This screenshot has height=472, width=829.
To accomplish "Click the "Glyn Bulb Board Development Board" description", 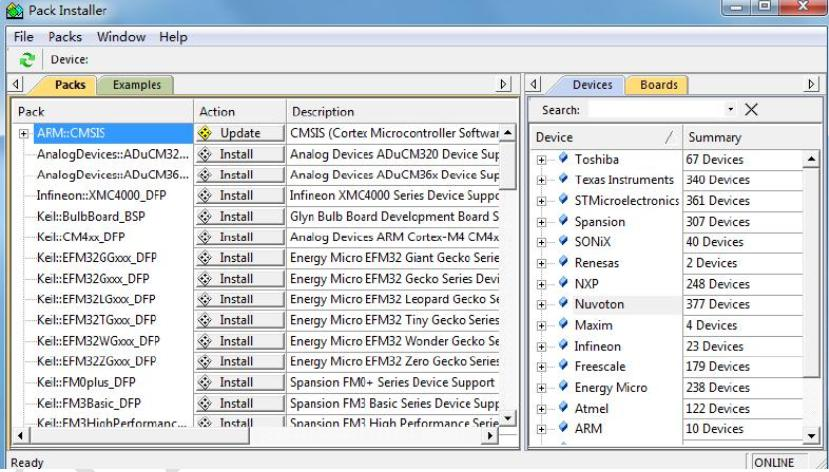I will point(394,217).
